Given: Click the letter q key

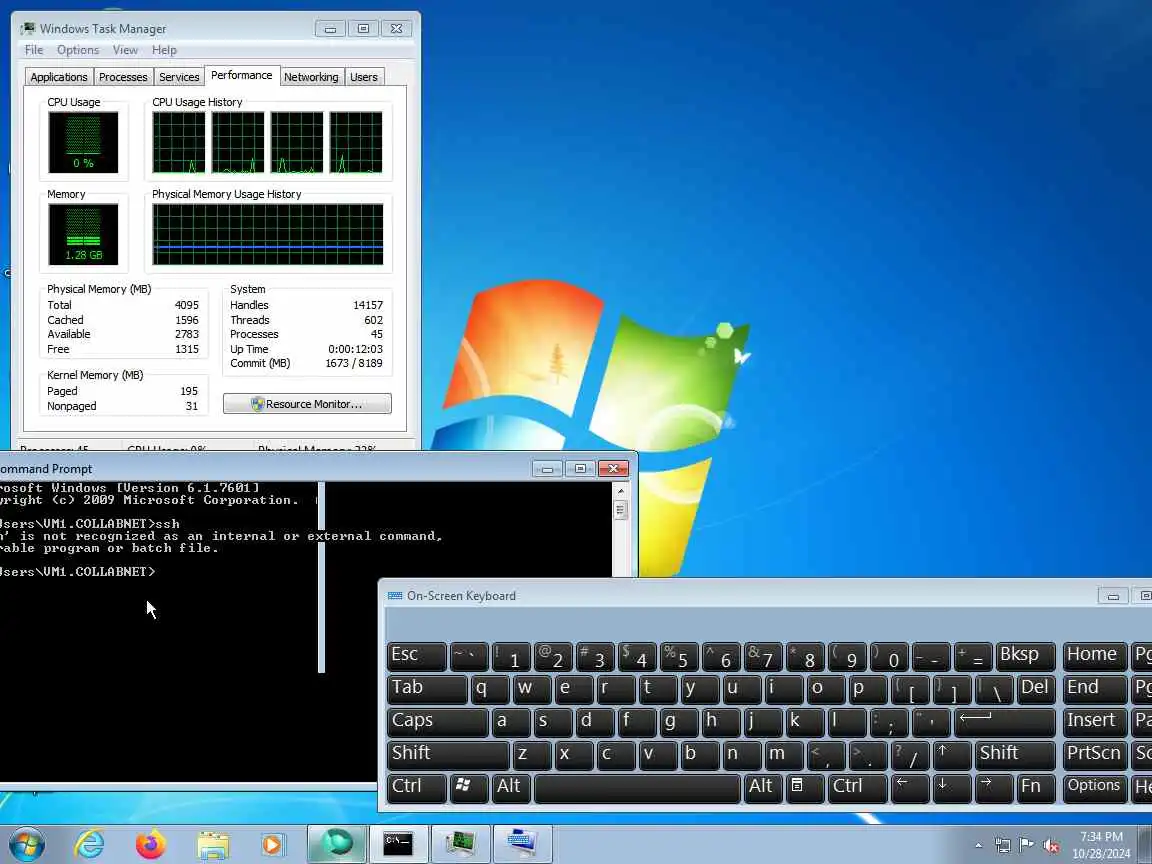Looking at the screenshot, I should 489,689.
